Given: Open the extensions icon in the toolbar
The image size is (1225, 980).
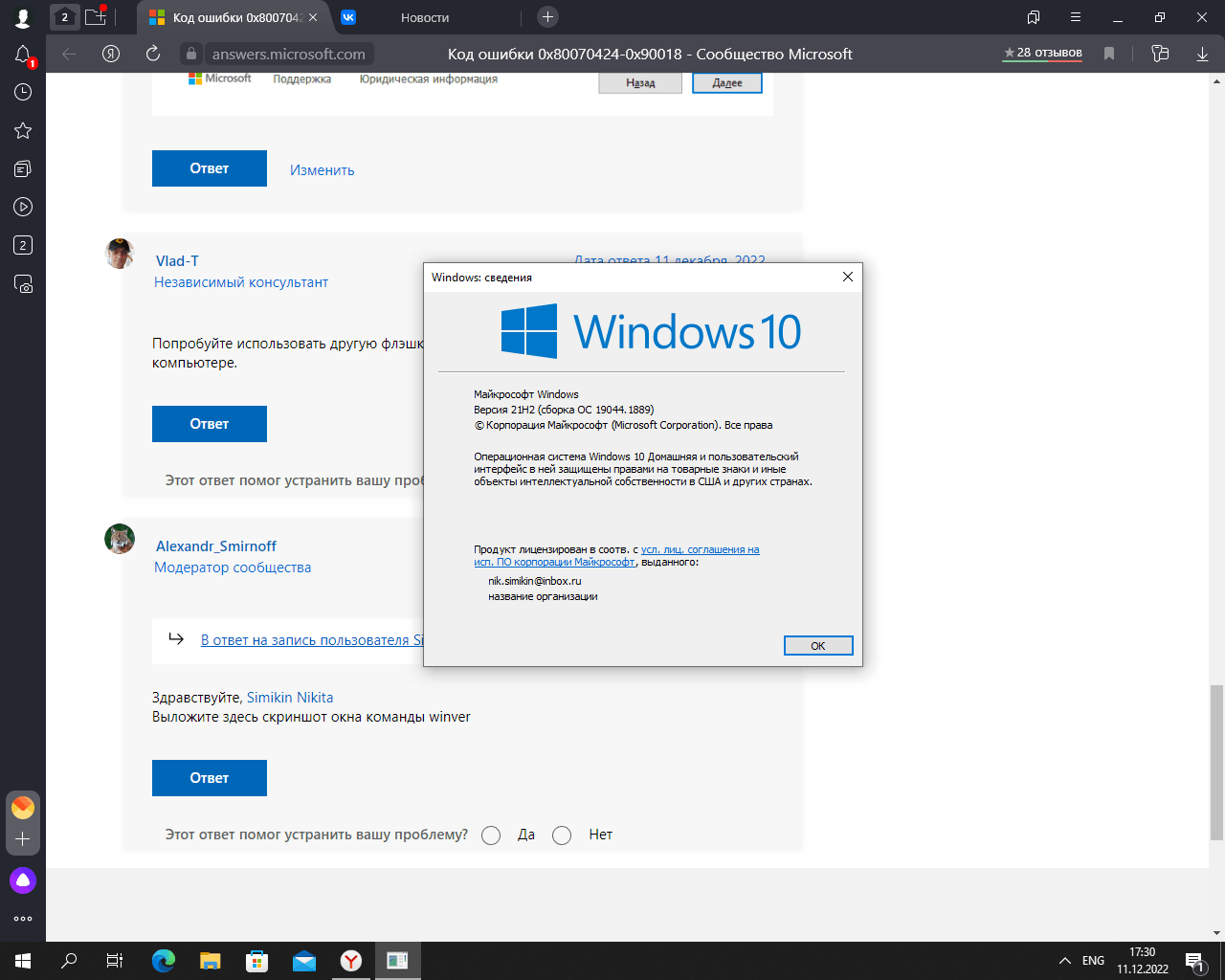Looking at the screenshot, I should click(1160, 54).
